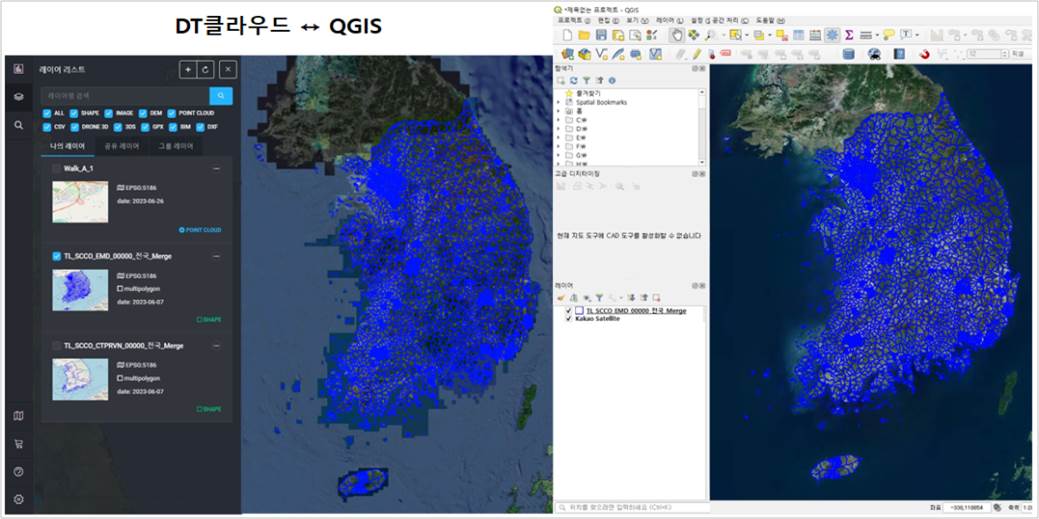Uncheck the POINT CLOUD filter checkbox
Image resolution: width=1039 pixels, height=519 pixels.
coord(172,113)
